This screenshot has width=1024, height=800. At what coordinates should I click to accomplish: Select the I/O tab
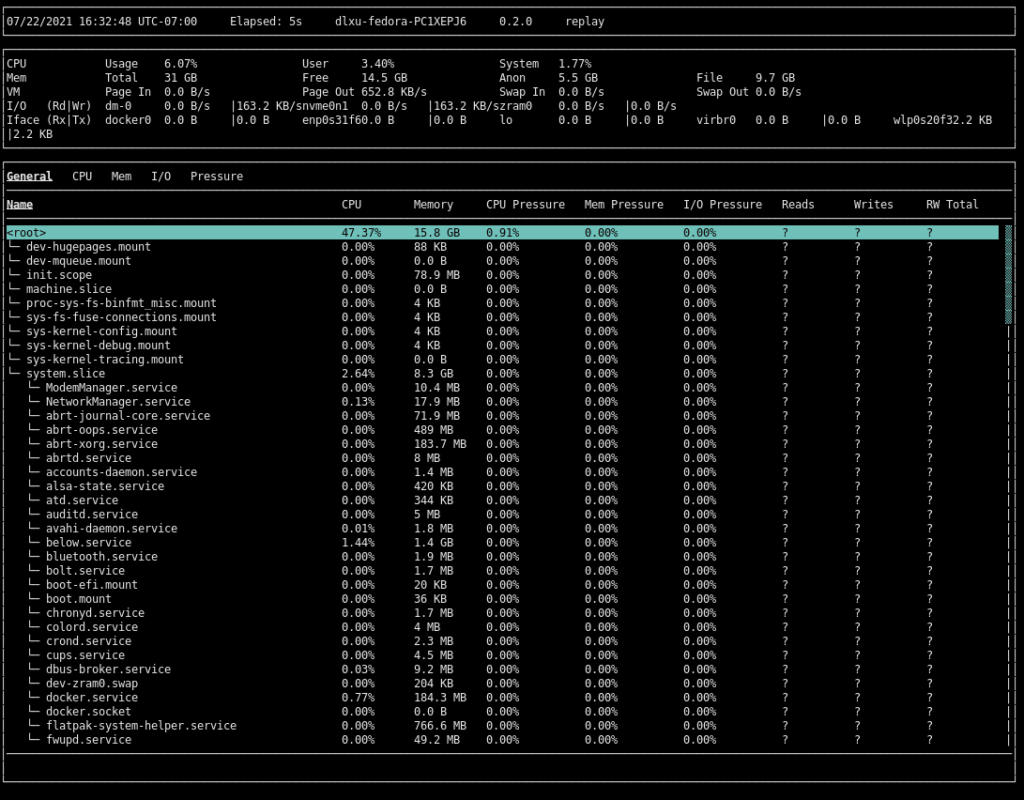(161, 176)
